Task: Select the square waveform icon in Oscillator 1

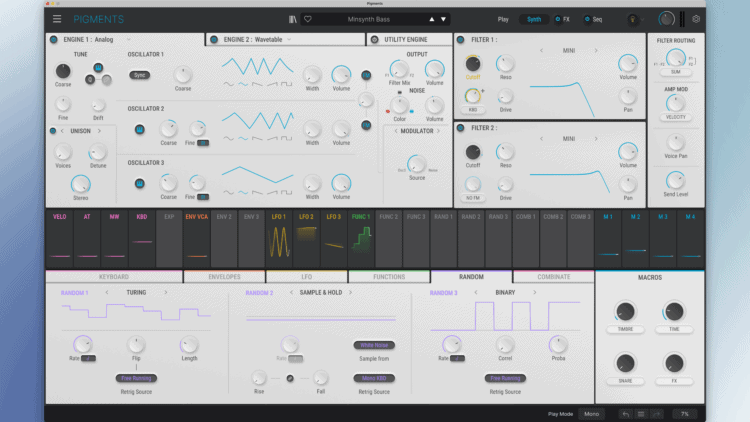Action: (x=287, y=84)
